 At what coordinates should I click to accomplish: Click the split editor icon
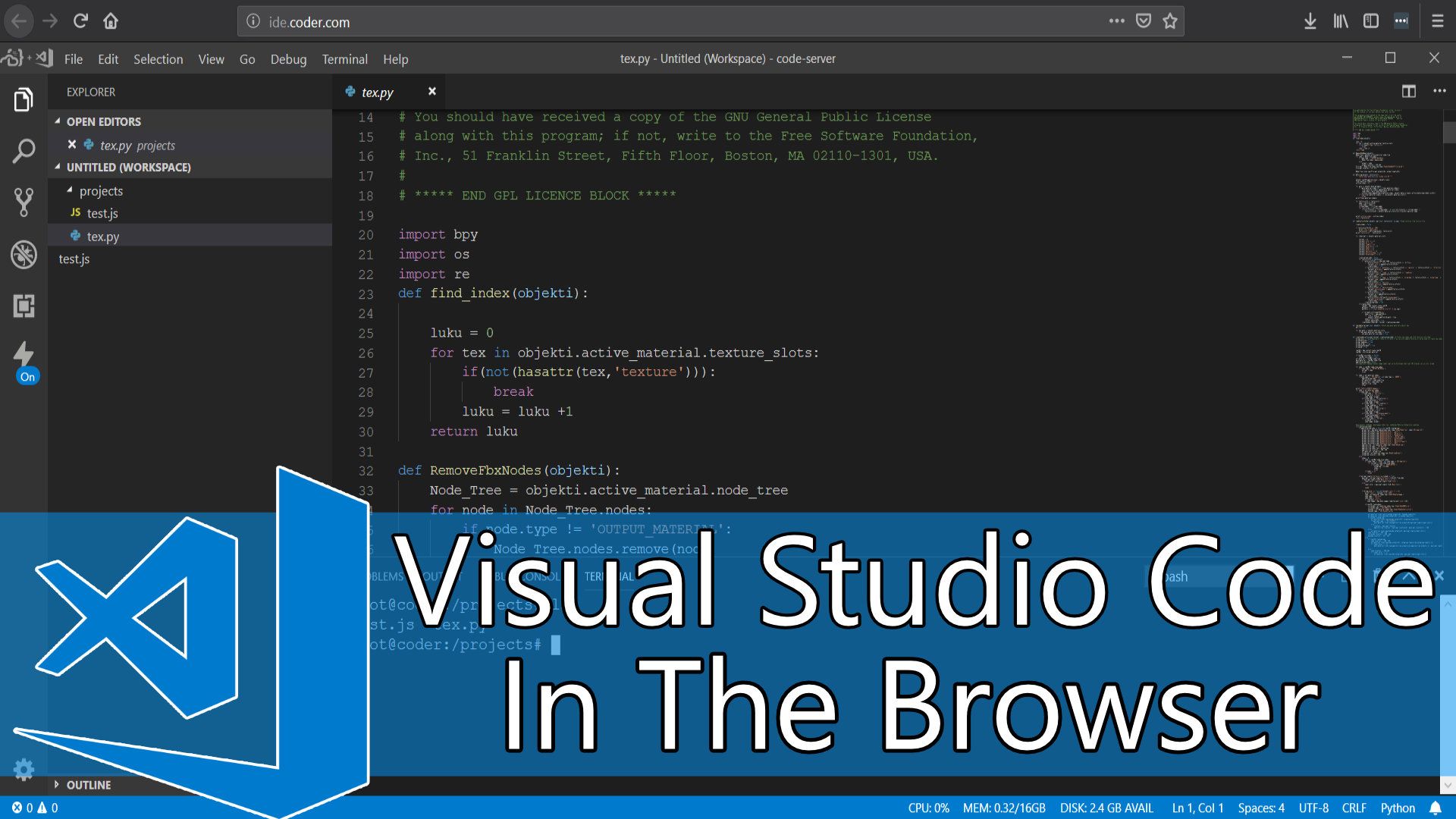(x=1408, y=92)
